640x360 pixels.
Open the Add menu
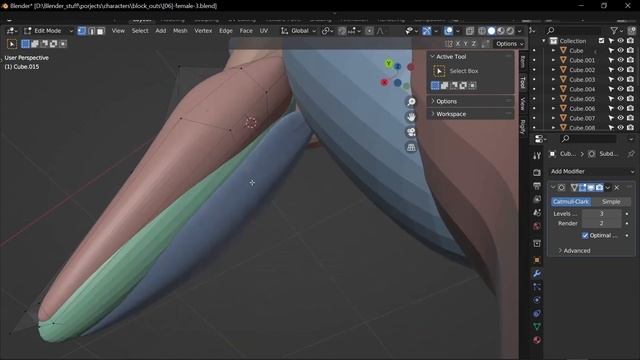[161, 31]
